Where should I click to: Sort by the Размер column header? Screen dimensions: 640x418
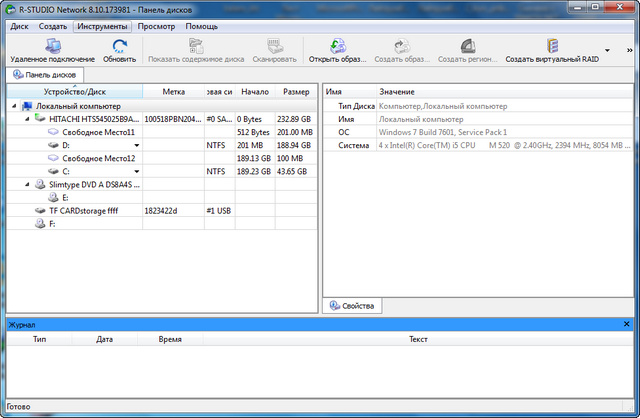click(296, 91)
